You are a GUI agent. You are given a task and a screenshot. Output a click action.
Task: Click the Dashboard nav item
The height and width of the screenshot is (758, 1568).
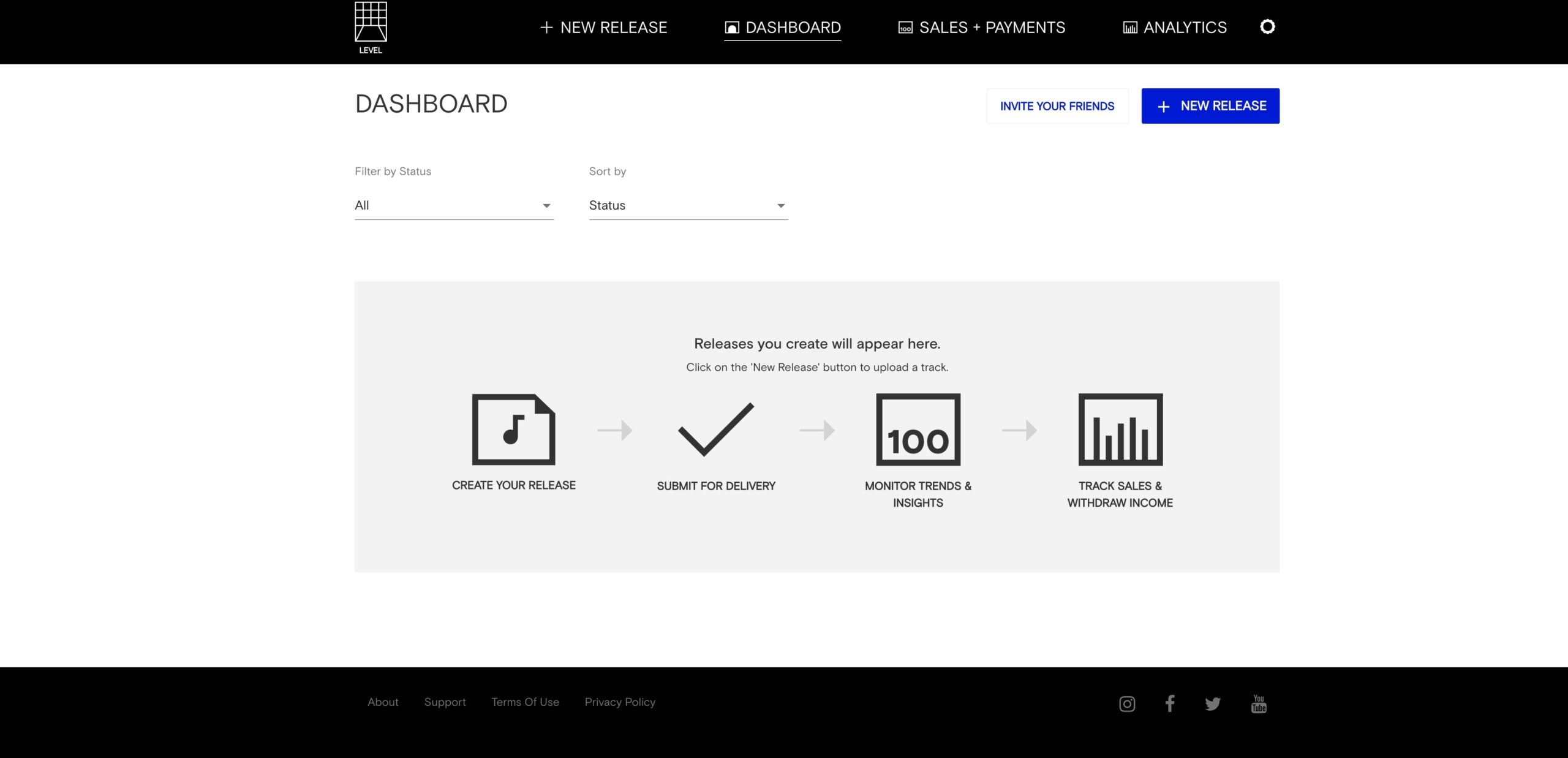(782, 28)
